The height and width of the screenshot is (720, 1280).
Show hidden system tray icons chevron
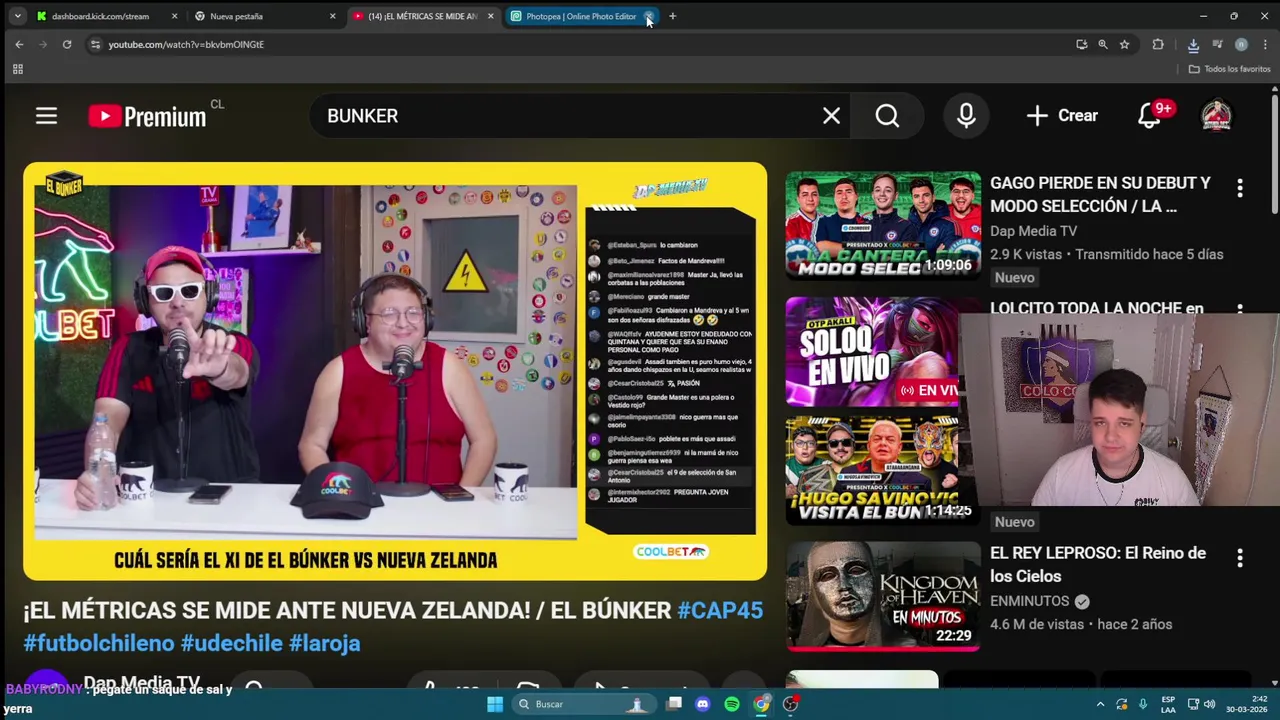tap(1100, 704)
